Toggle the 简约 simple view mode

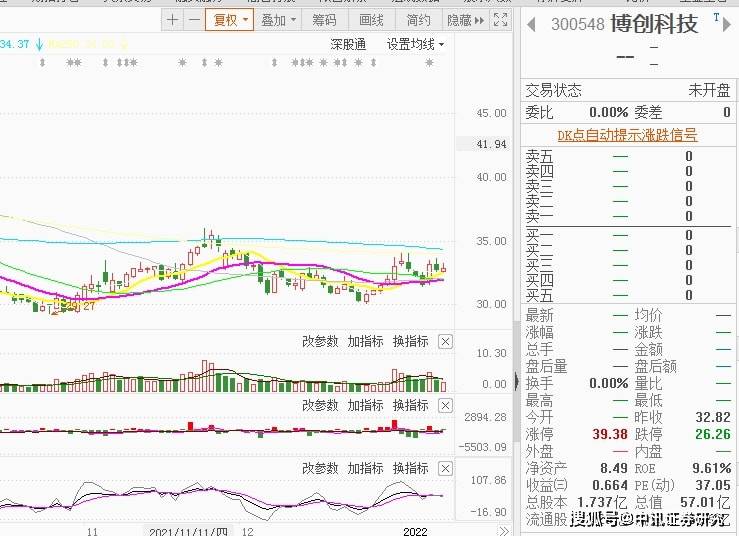(x=419, y=20)
